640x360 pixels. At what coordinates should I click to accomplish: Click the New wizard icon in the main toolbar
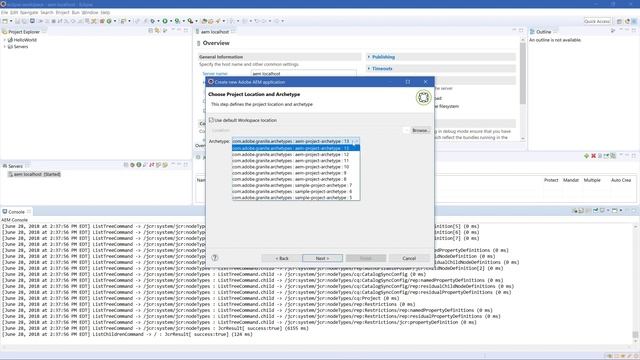pos(4,21)
